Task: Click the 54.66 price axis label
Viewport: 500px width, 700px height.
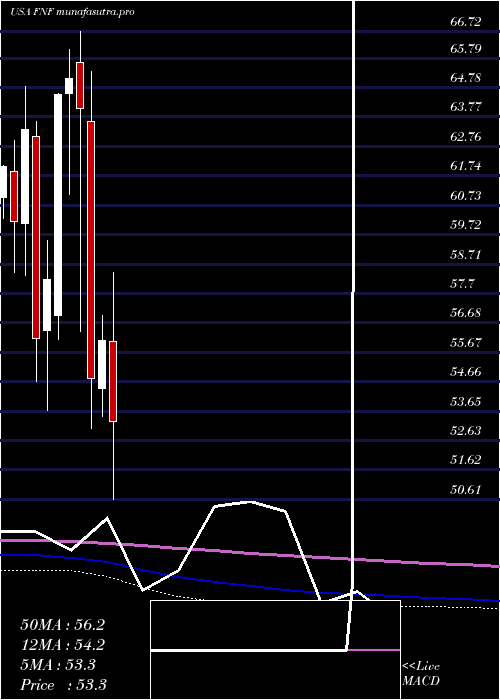Action: pos(466,372)
